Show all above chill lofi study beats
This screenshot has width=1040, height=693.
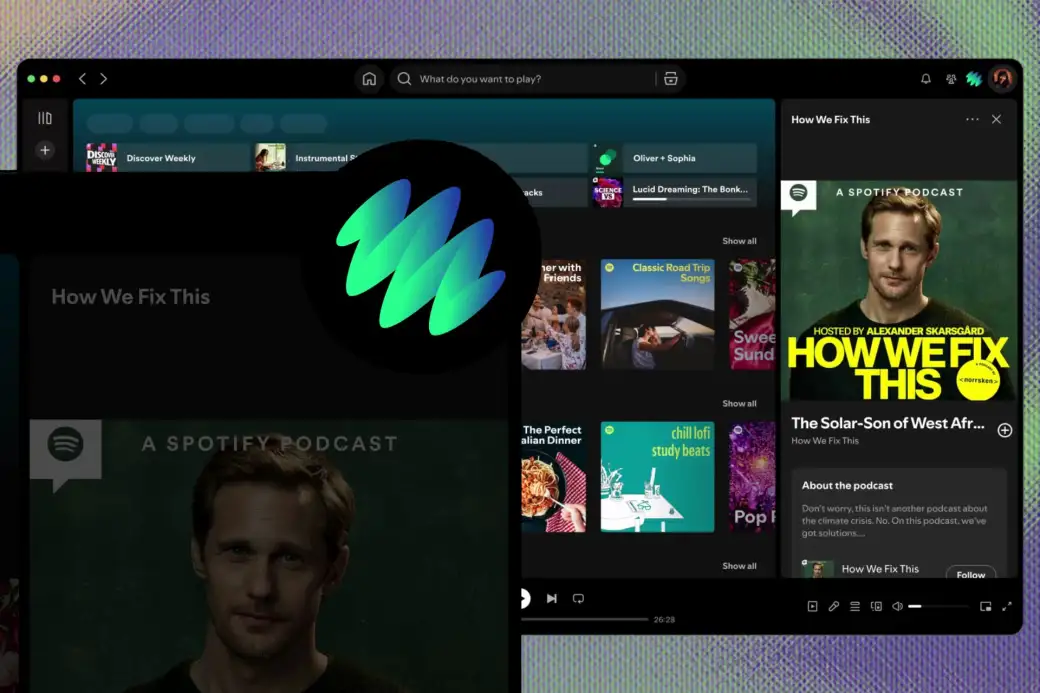pos(739,403)
